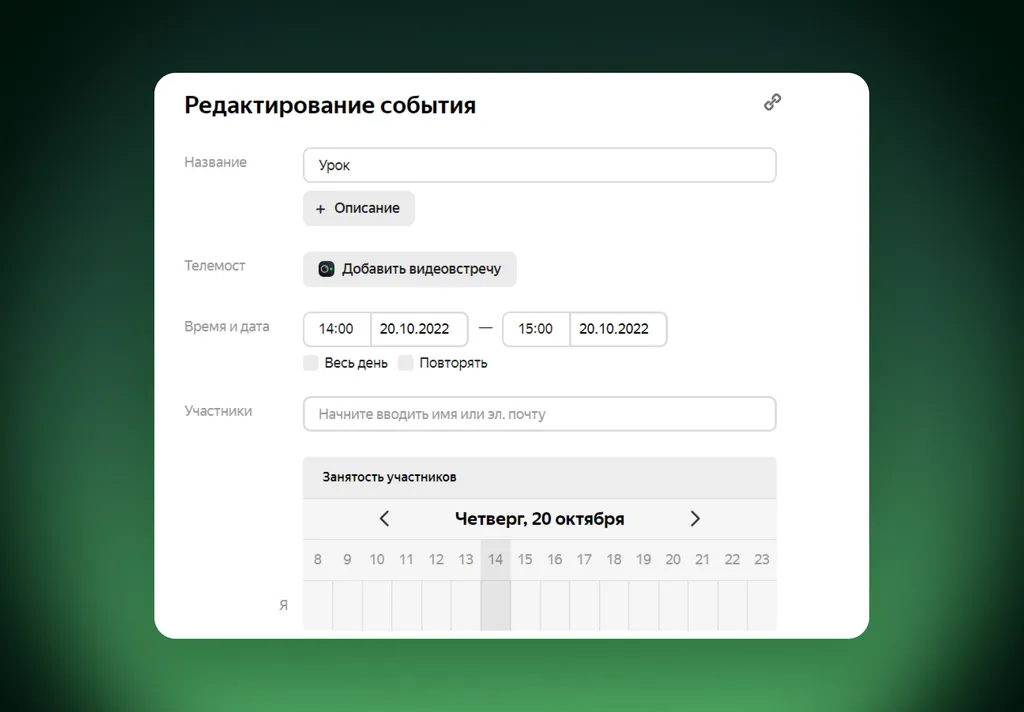The height and width of the screenshot is (712, 1024).
Task: Open the start date 20.10.2022 picker
Action: [x=419, y=329]
